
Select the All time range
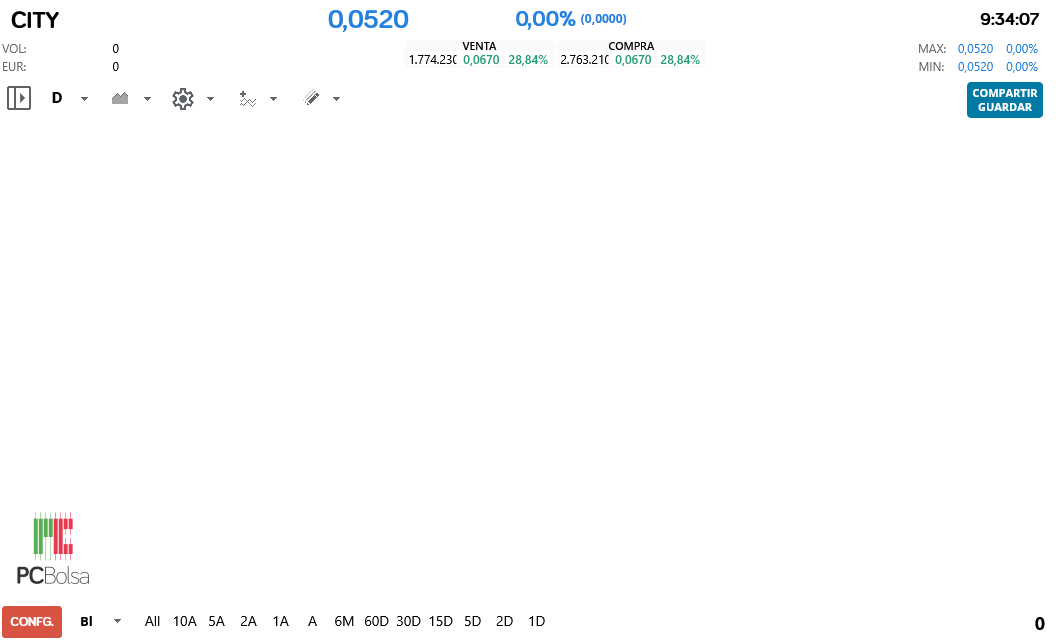pos(152,621)
